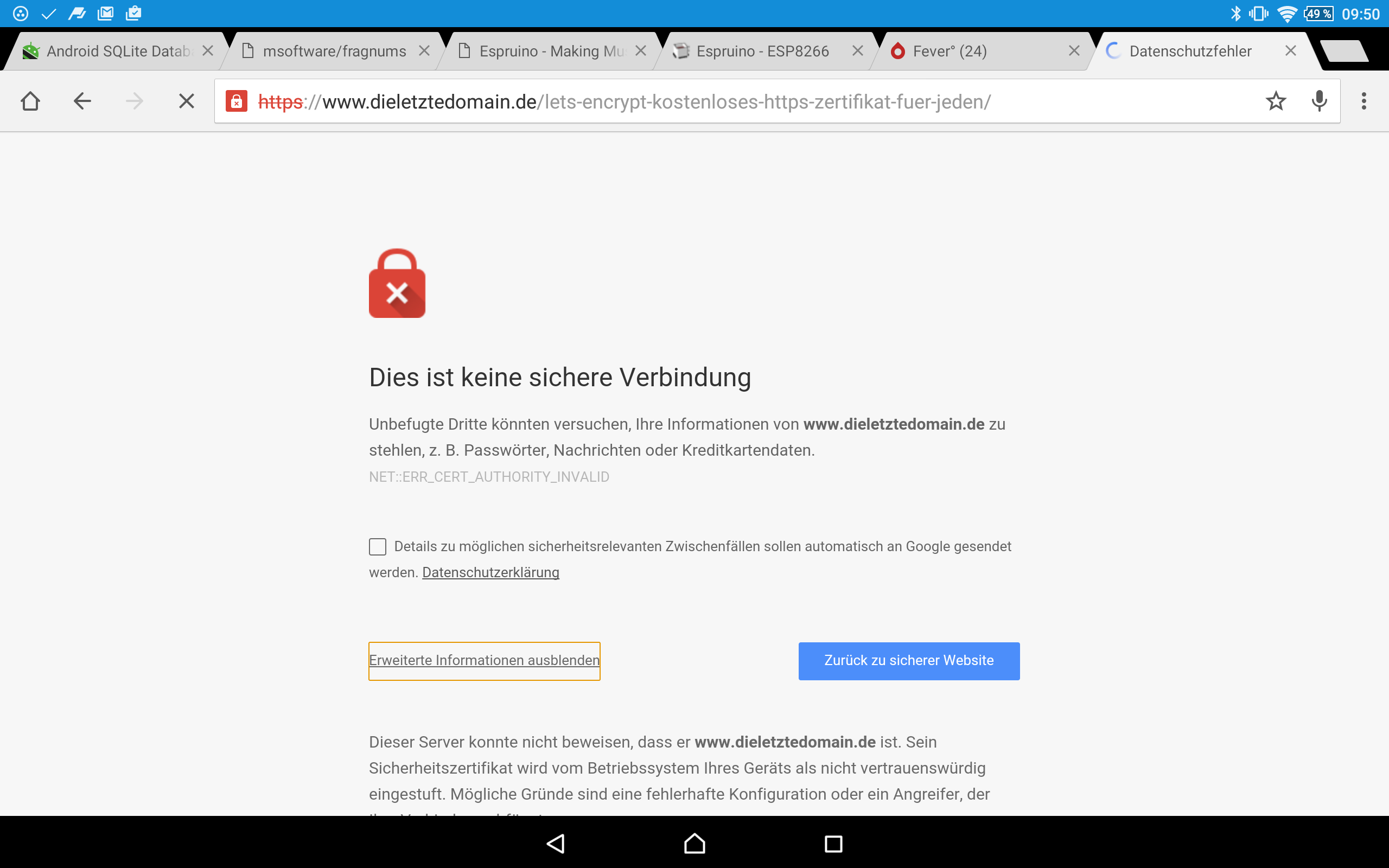Open the checkmark notification icon
Screen dimensions: 1389x868
[49, 13]
